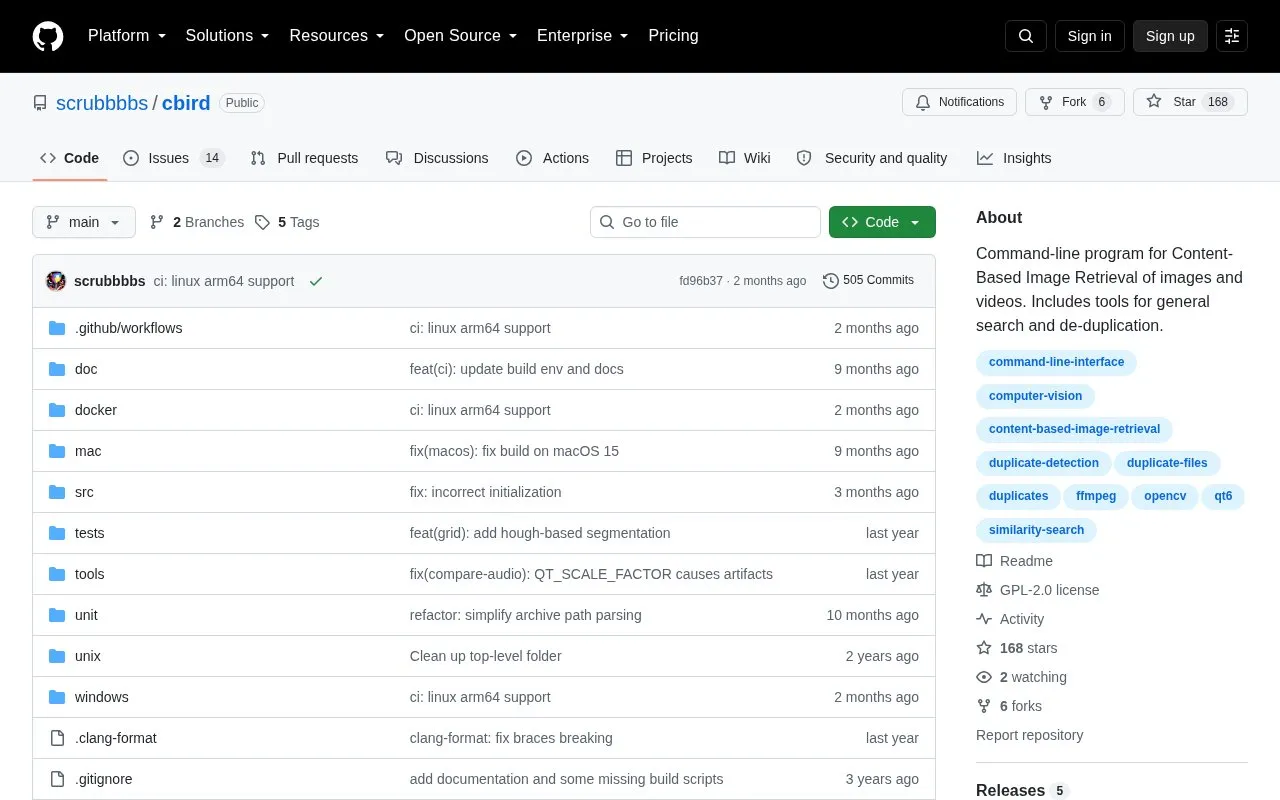View the 2 Branches link

[197, 222]
